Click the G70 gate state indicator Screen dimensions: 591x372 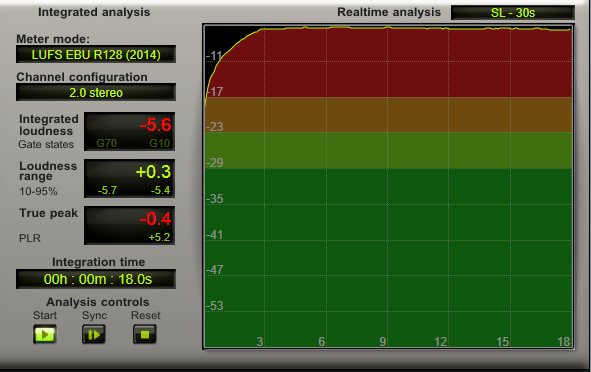click(107, 143)
